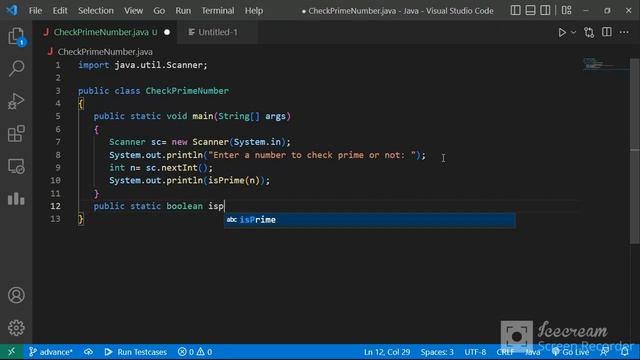Viewport: 640px width, 360px height.
Task: Toggle the bottom panel layout
Action: pyautogui.click(x=530, y=10)
